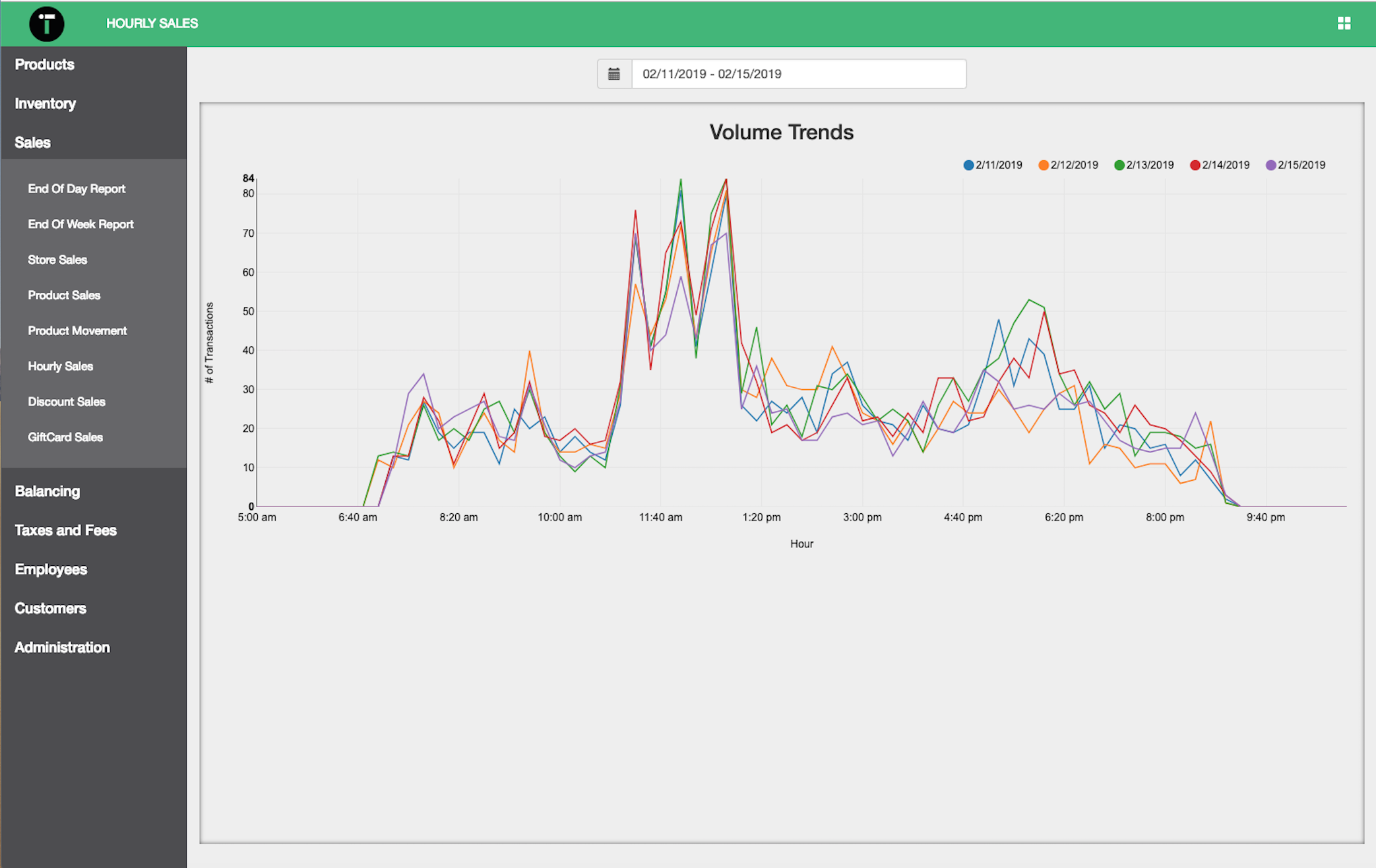This screenshot has width=1376, height=868.
Task: Toggle the 2/11/2019 blue legend series
Action: point(993,165)
